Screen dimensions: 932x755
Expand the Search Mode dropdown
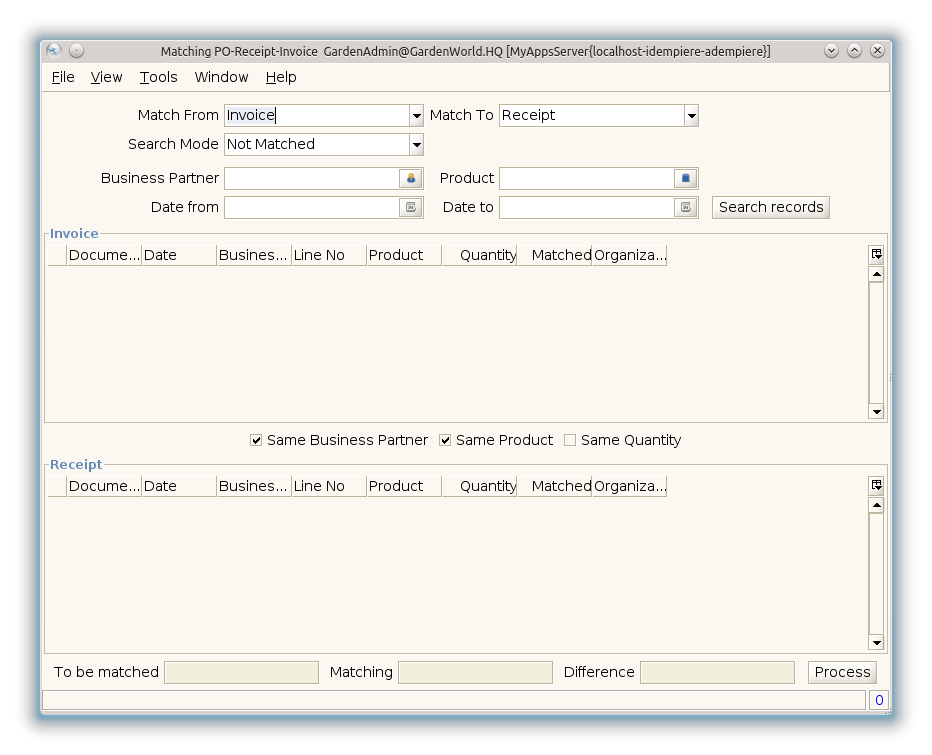416,145
